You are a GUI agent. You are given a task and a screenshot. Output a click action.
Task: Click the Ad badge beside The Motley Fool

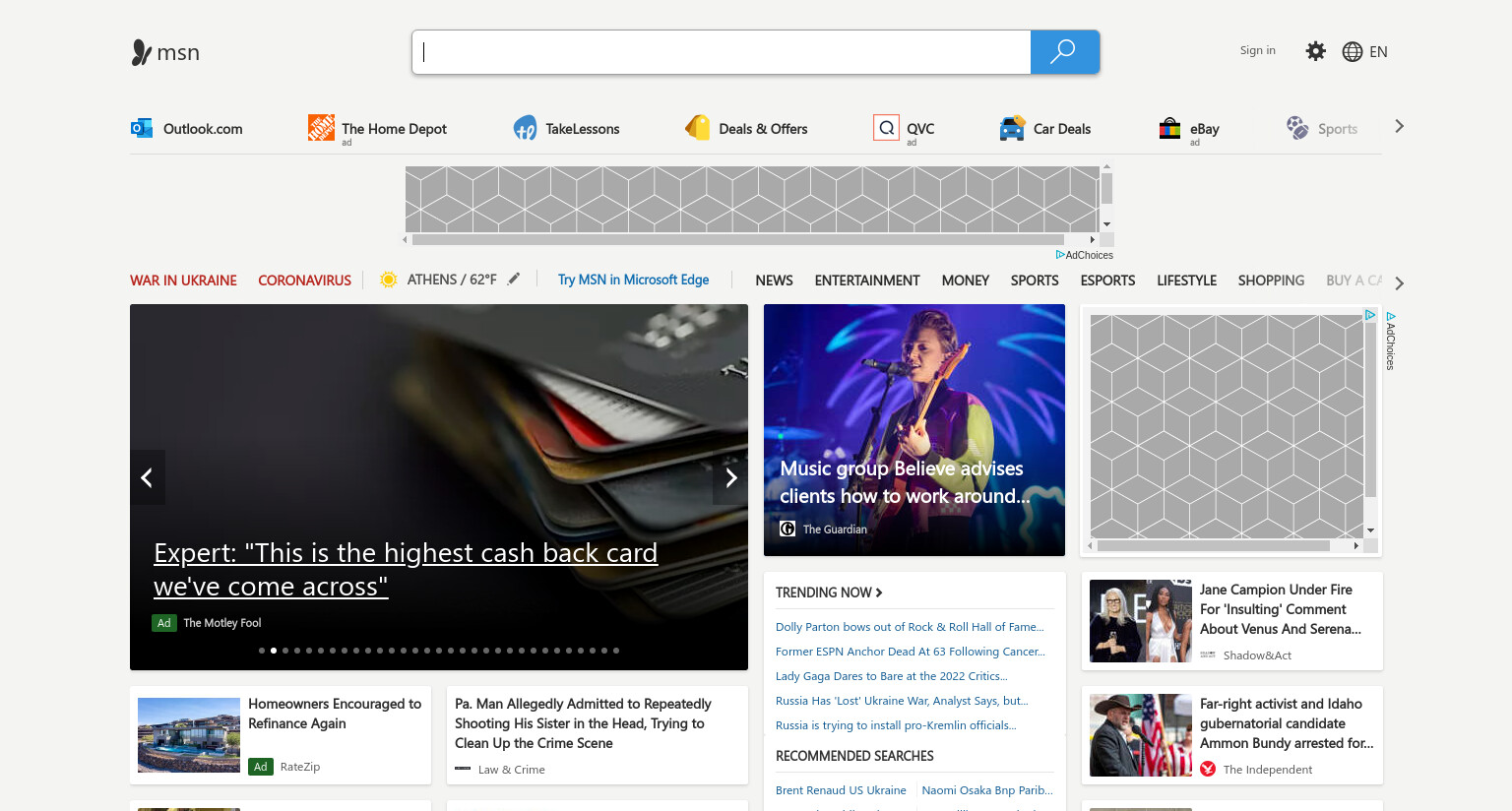[164, 623]
